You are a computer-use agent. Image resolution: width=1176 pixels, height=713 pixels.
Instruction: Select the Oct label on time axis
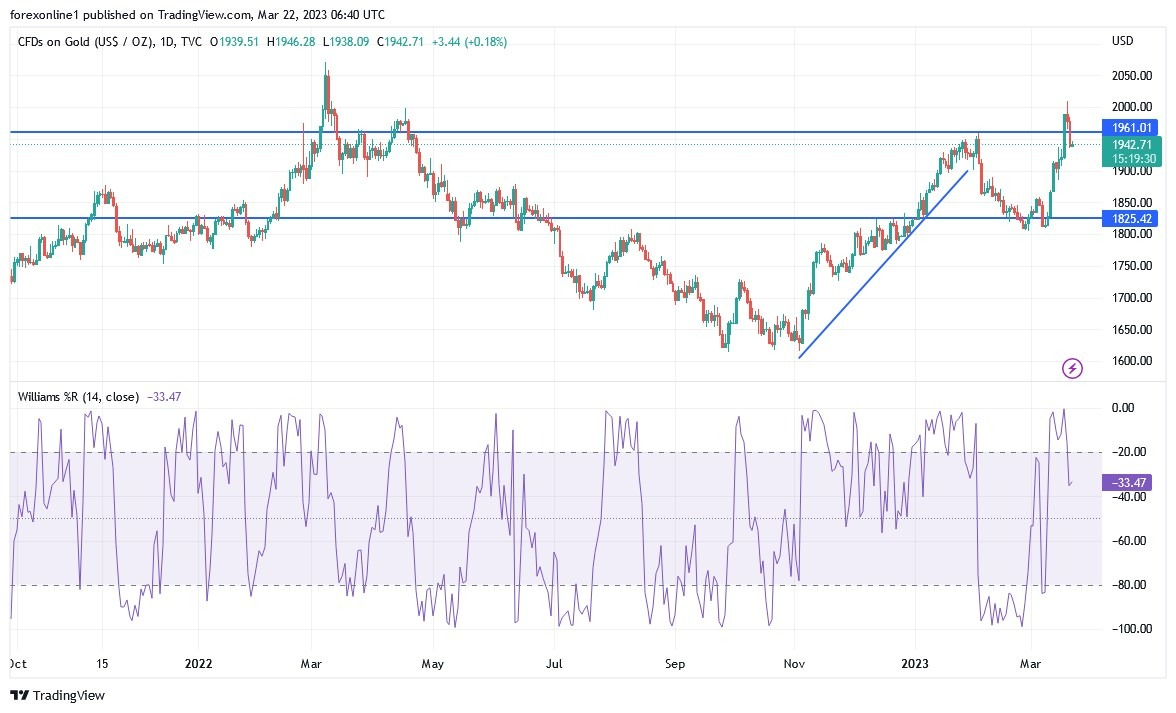[x=17, y=663]
